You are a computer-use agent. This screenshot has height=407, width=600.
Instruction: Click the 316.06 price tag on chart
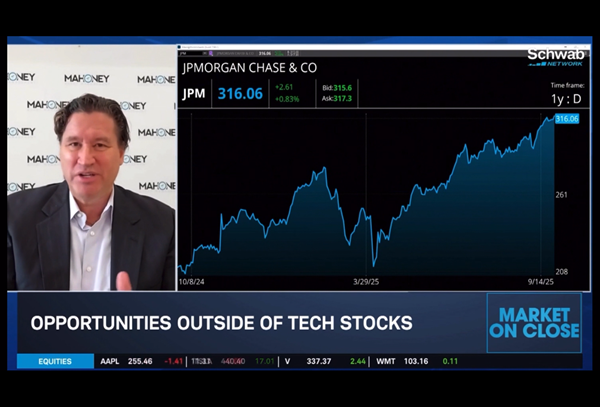[567, 119]
